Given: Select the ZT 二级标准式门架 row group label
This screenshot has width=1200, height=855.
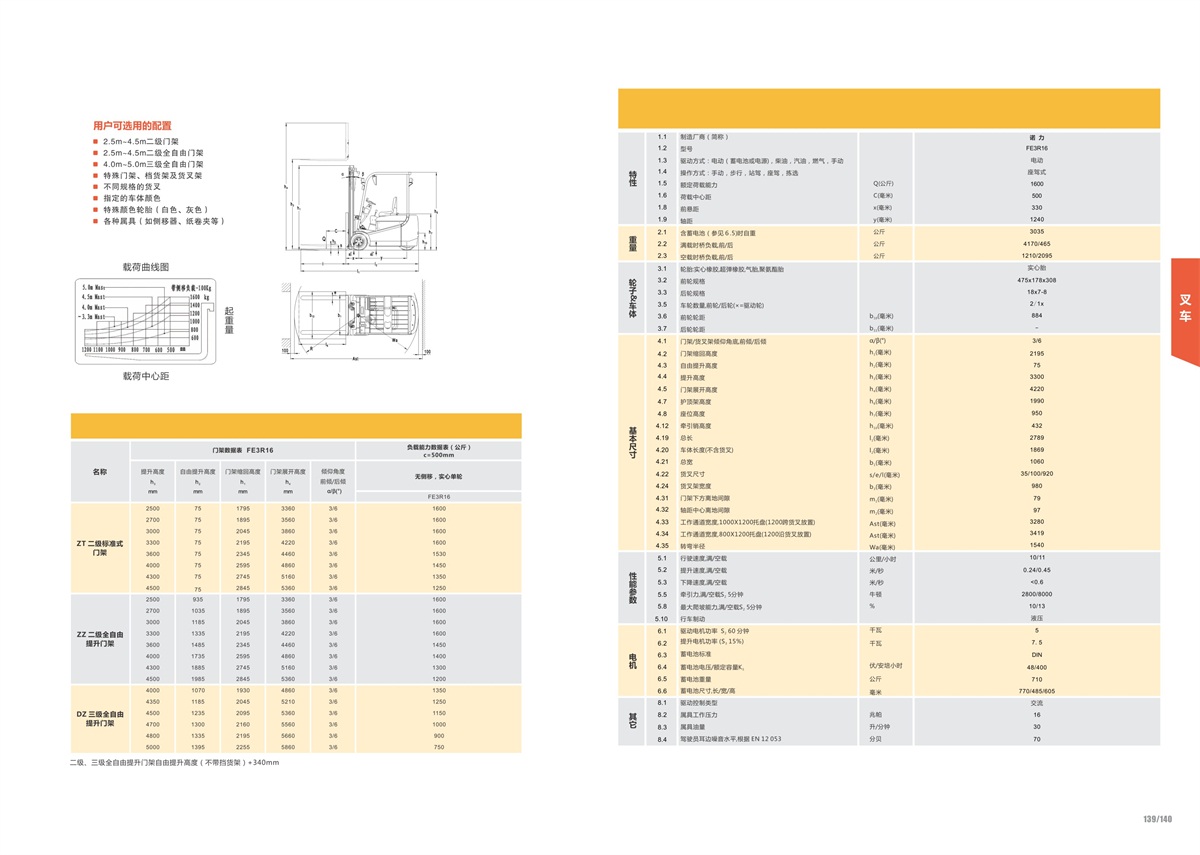Looking at the screenshot, I should click(x=99, y=548).
